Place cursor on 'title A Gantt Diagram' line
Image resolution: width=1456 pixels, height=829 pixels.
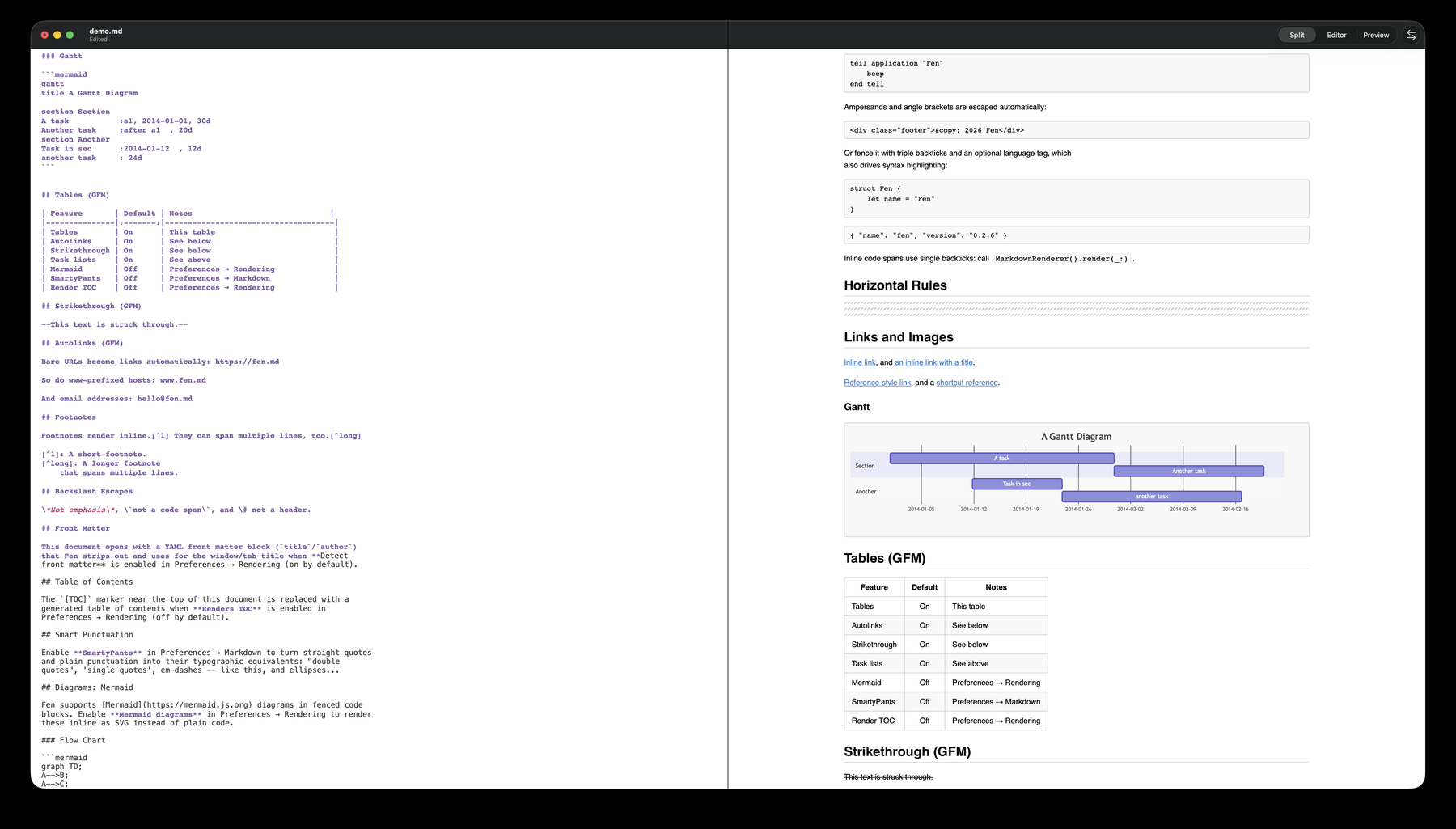pyautogui.click(x=90, y=93)
